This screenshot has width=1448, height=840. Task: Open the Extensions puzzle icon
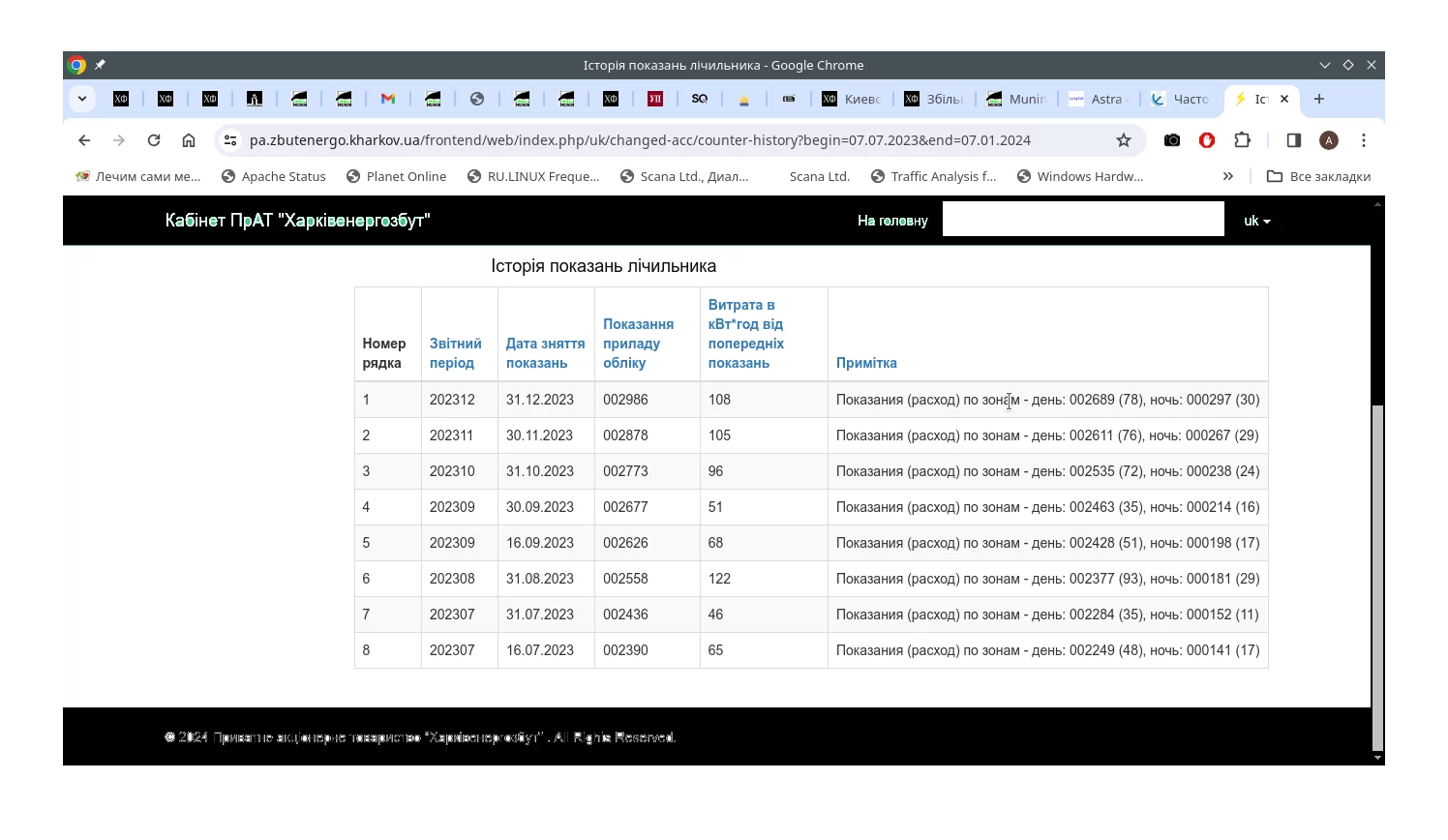point(1243,140)
